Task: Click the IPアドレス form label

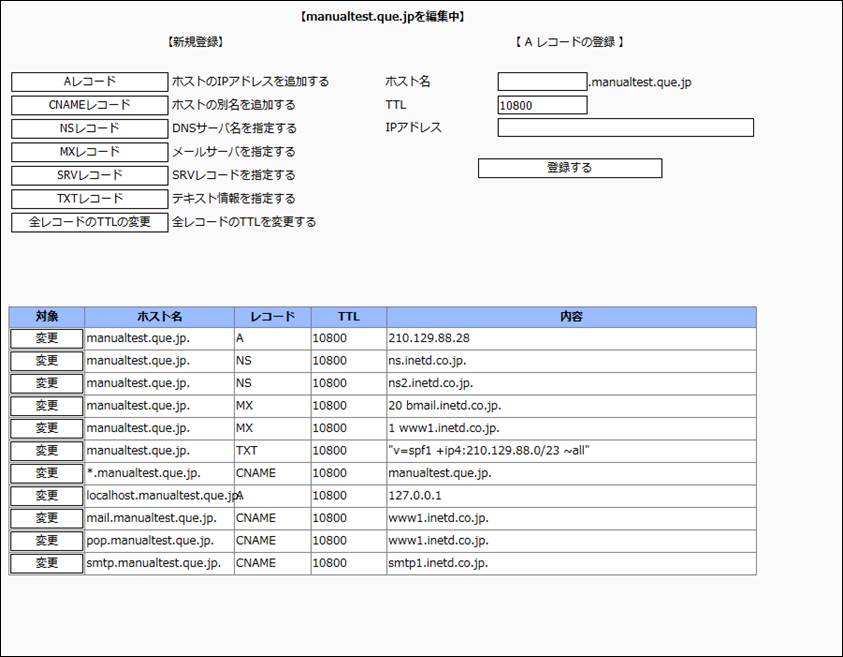Action: click(413, 127)
